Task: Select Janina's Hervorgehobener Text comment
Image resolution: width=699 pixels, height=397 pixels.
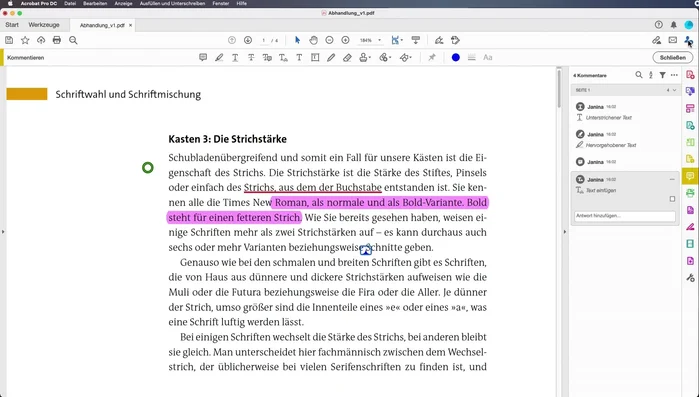Action: pyautogui.click(x=625, y=139)
